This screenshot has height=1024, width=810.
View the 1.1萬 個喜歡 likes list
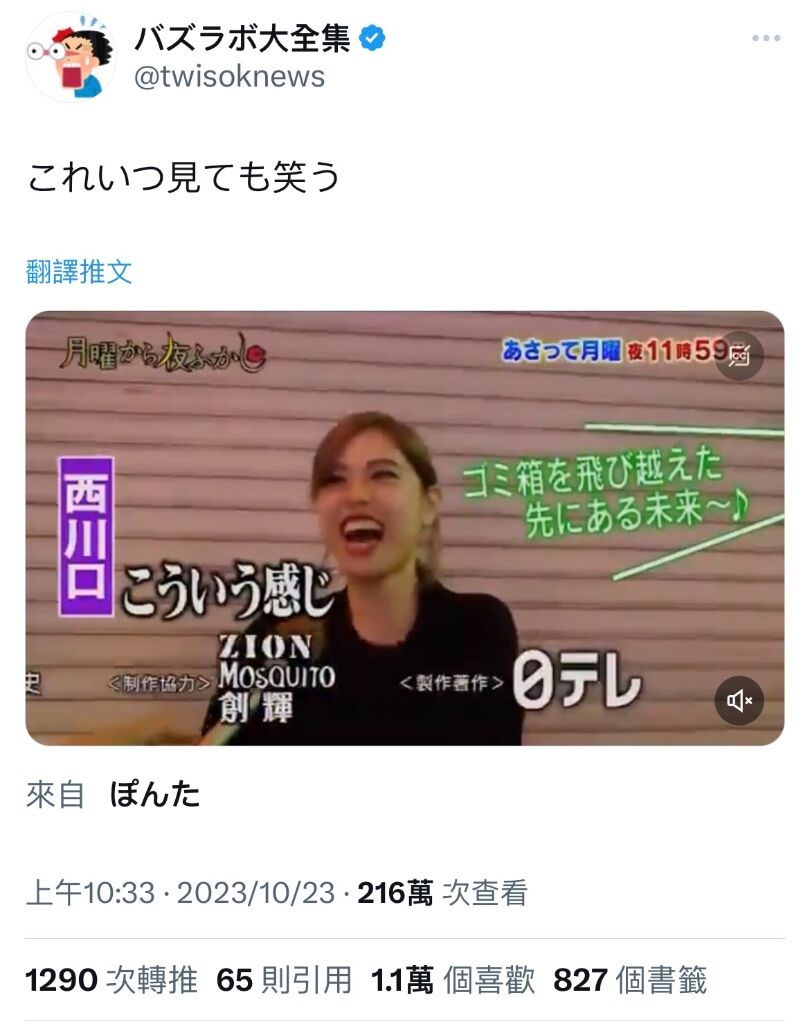[x=453, y=980]
